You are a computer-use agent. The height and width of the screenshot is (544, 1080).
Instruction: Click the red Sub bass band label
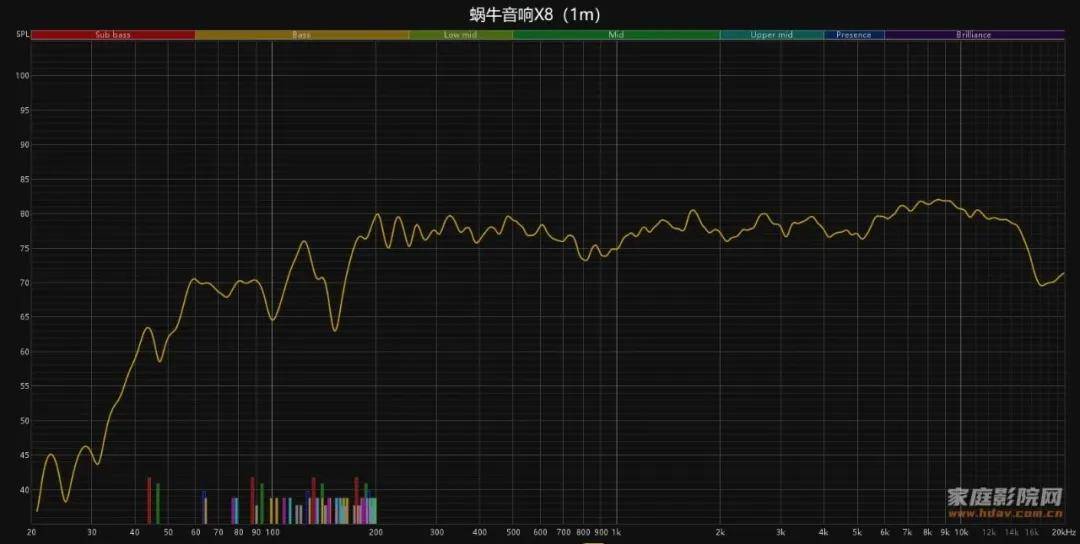click(x=113, y=35)
